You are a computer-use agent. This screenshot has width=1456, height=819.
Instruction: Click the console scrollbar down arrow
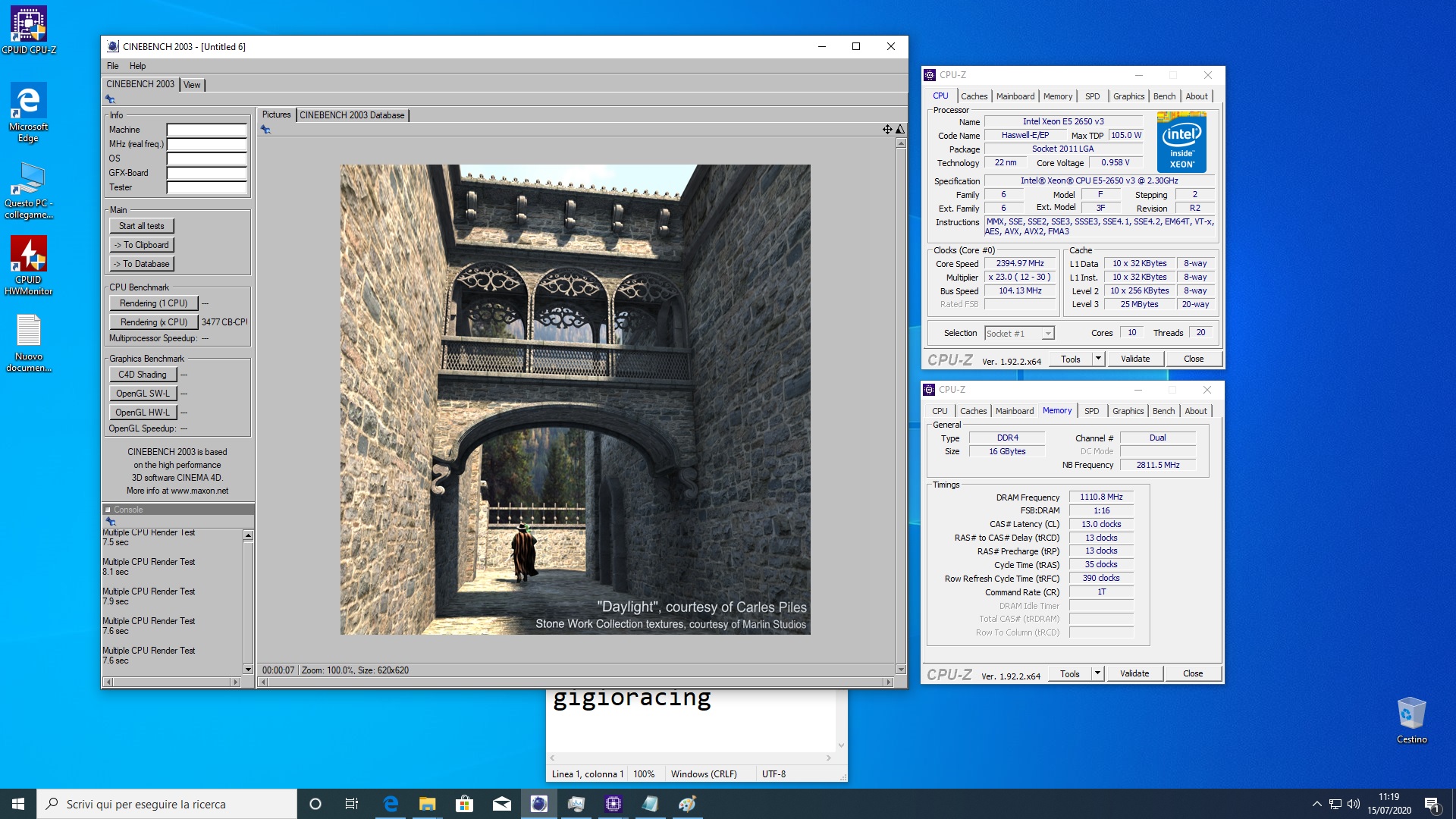click(248, 670)
